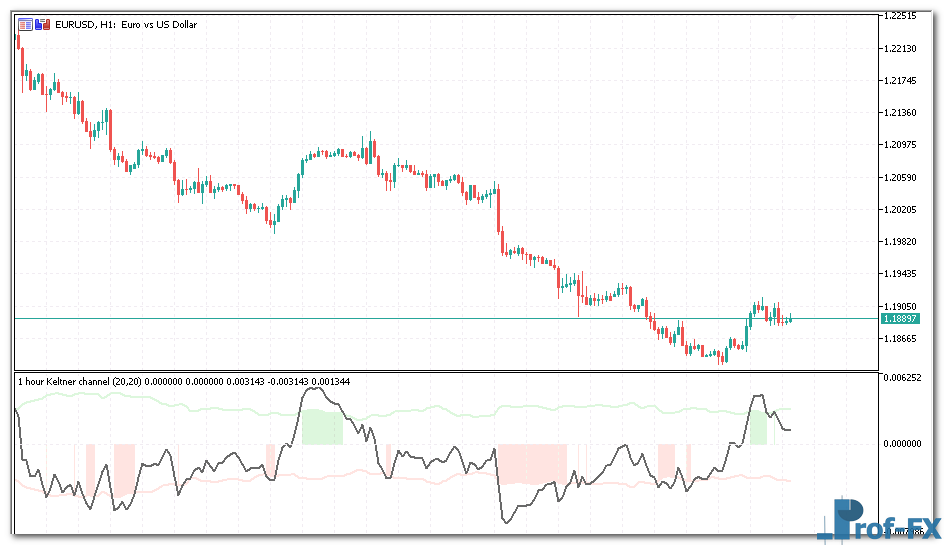Click the small green zone at indicator's right end
Image resolution: width=944 pixels, height=545 pixels.
click(759, 430)
